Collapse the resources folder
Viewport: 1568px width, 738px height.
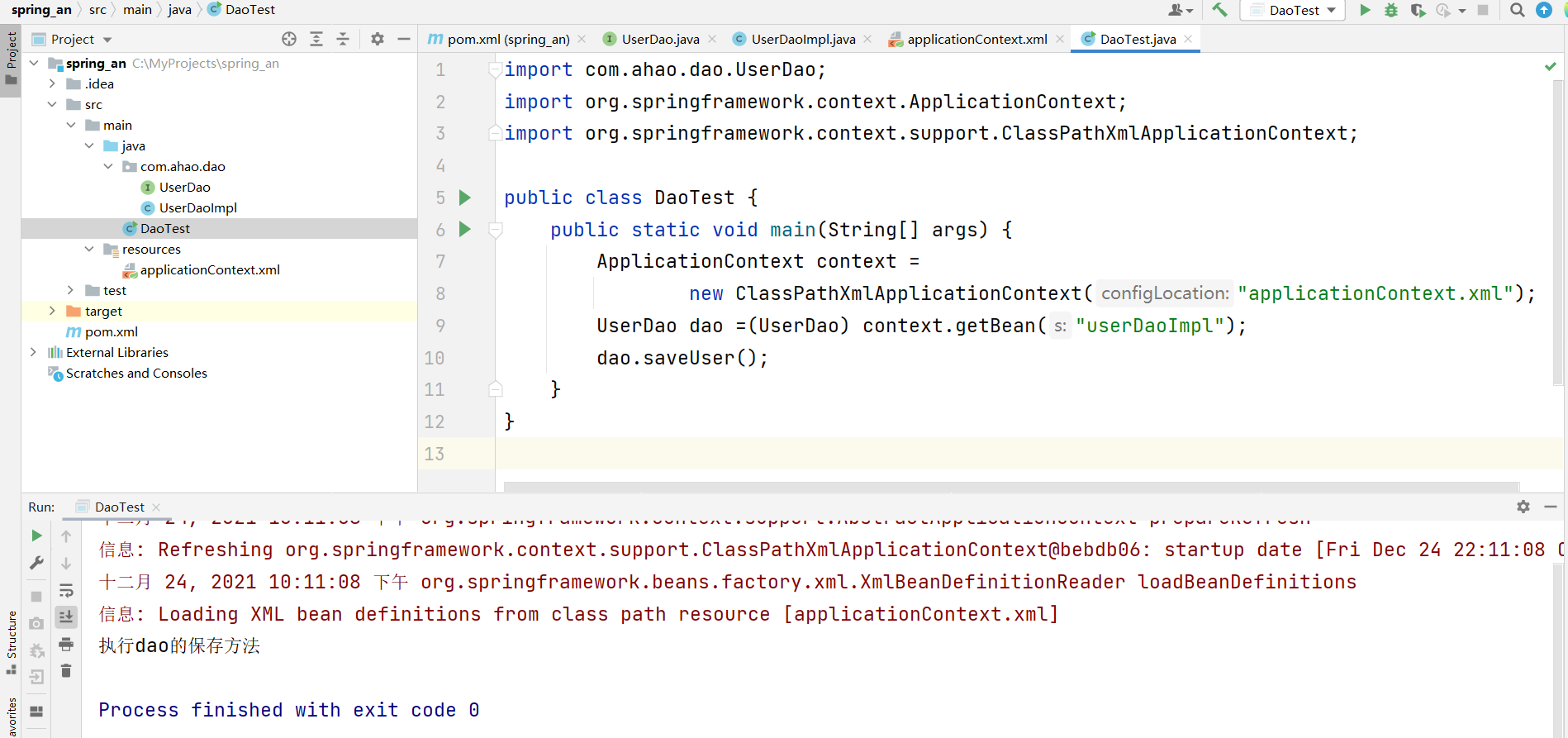click(89, 249)
